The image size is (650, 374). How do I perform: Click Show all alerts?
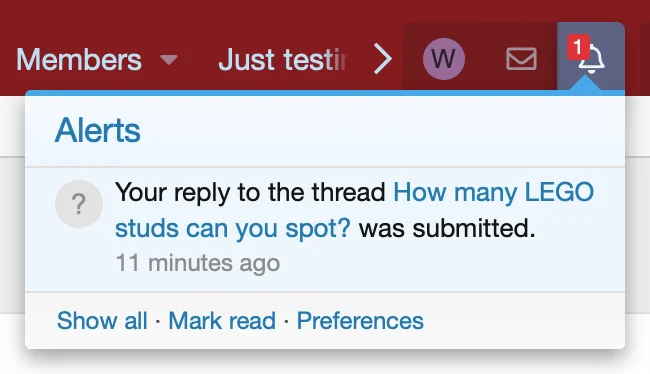click(x=102, y=321)
